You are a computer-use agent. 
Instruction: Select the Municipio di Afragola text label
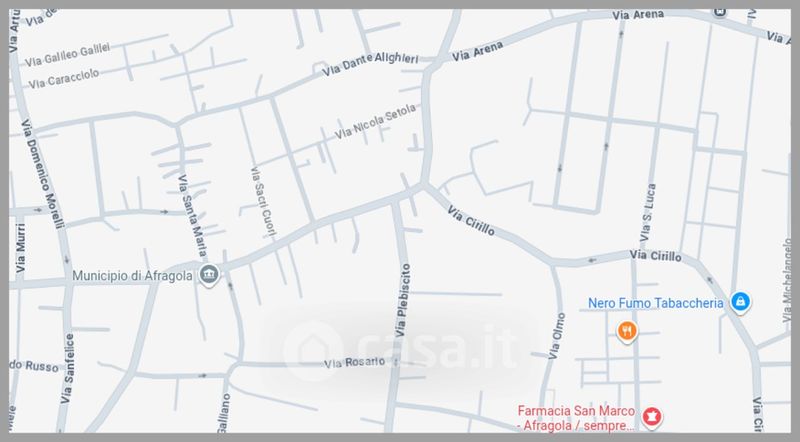pyautogui.click(x=132, y=276)
